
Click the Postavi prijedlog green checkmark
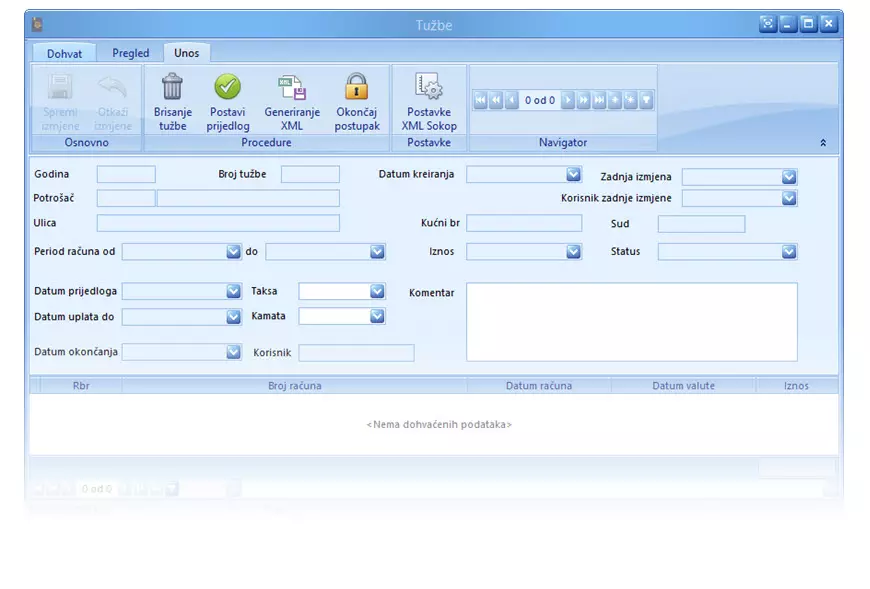[228, 88]
